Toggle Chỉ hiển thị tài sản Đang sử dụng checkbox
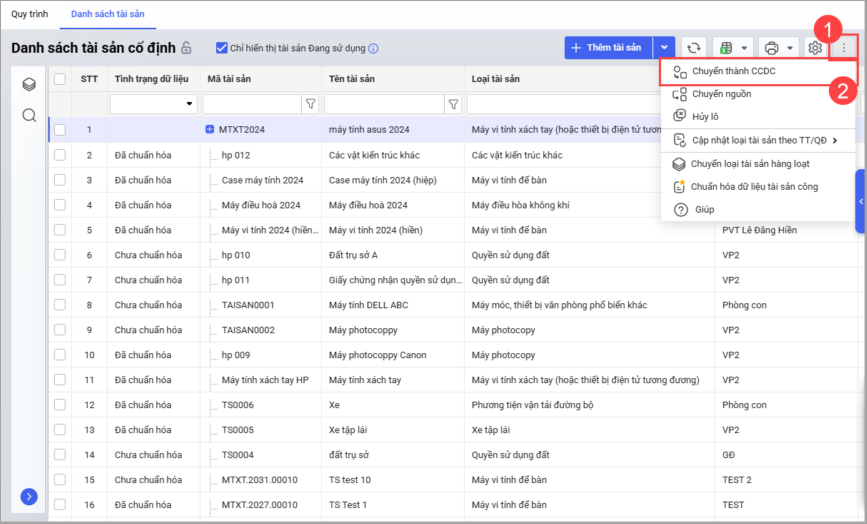This screenshot has width=867, height=524. [x=222, y=48]
